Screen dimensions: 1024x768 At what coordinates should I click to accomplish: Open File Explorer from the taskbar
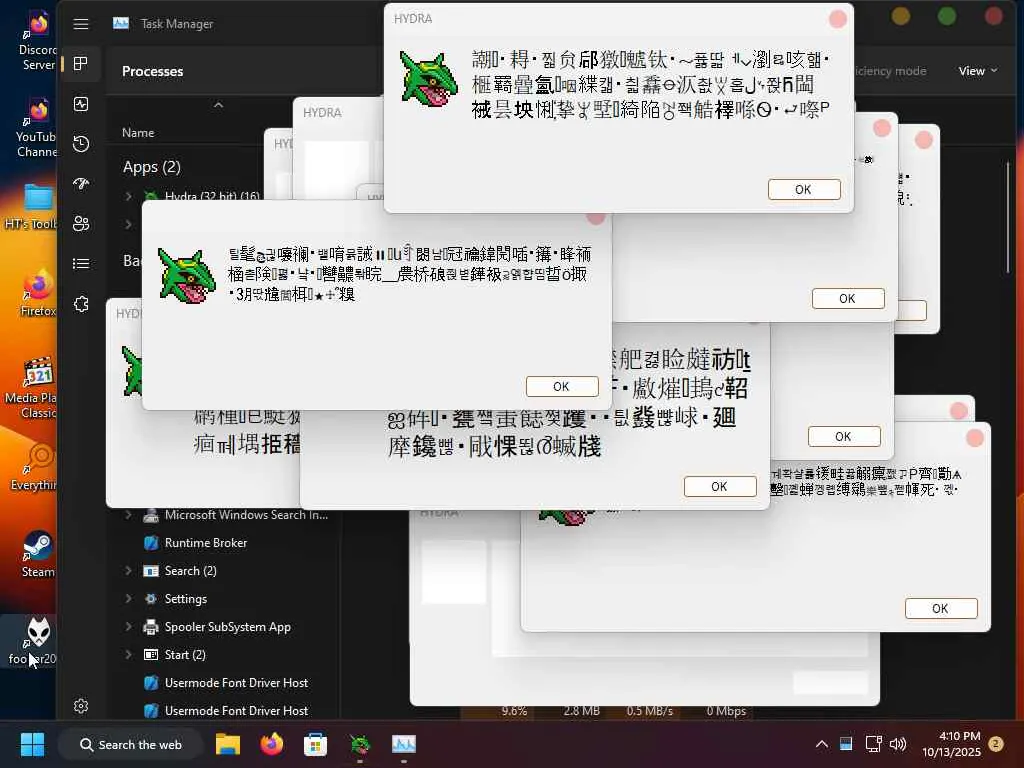pos(228,744)
